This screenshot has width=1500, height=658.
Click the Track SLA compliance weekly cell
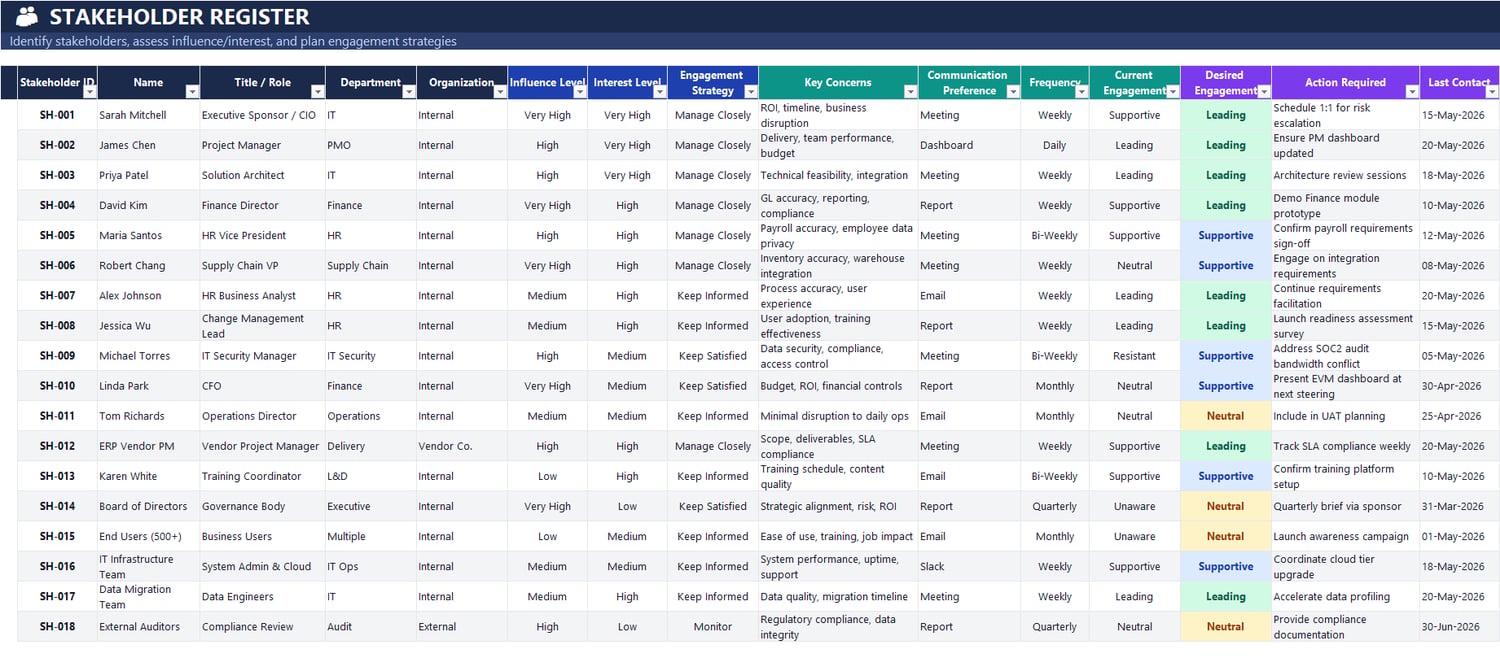[1345, 446]
